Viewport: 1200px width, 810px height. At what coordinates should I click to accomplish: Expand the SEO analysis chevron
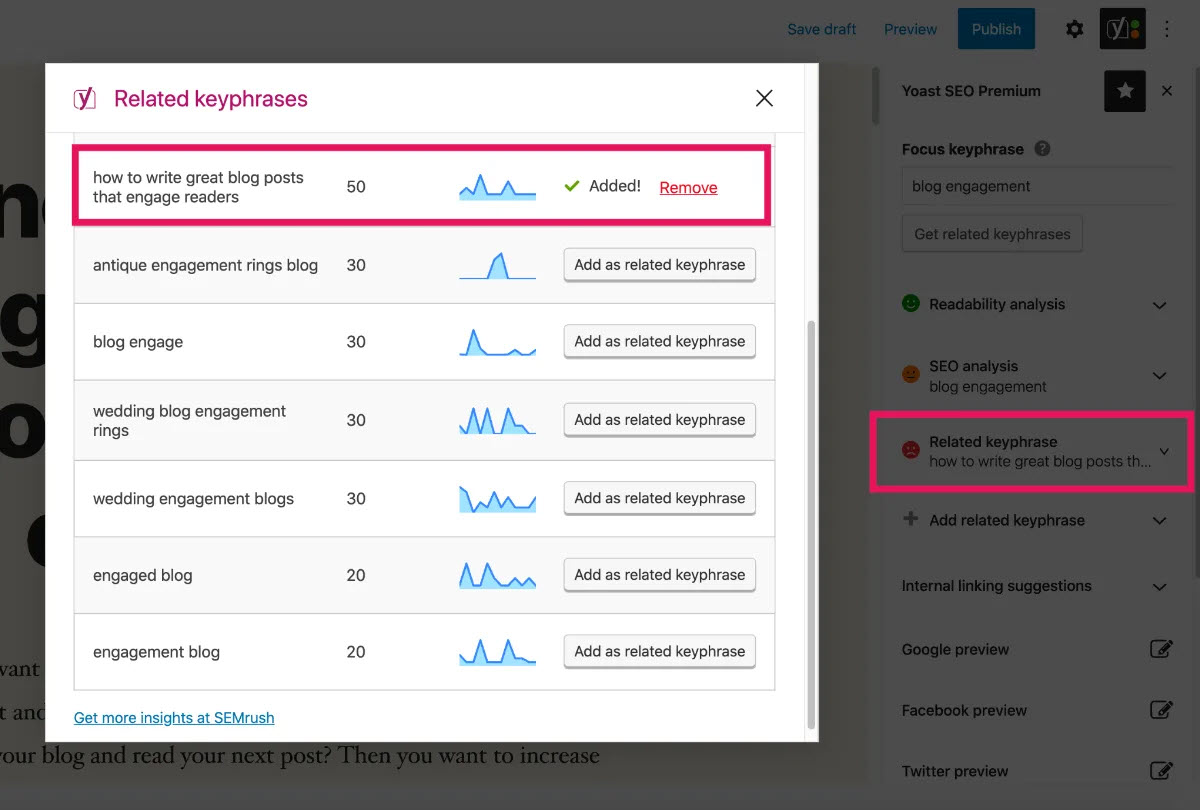[x=1160, y=376]
